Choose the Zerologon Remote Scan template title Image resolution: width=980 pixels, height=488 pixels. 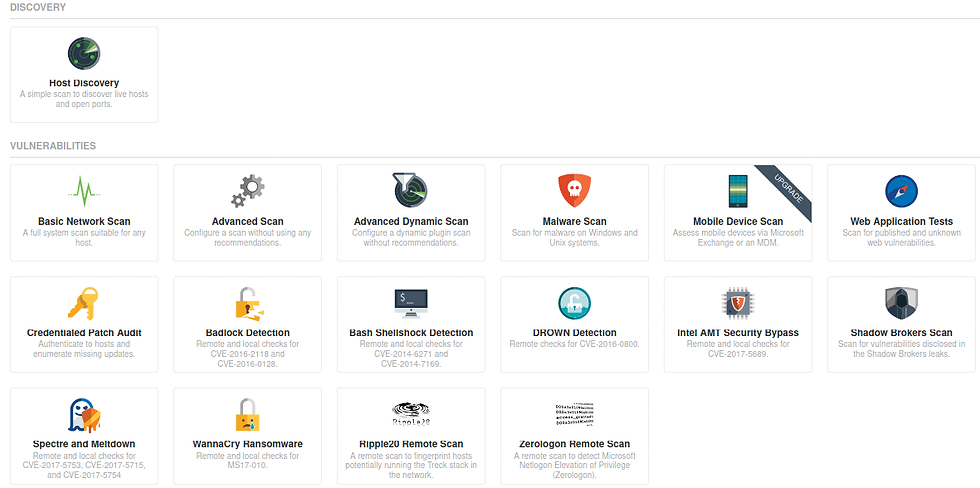pos(574,444)
